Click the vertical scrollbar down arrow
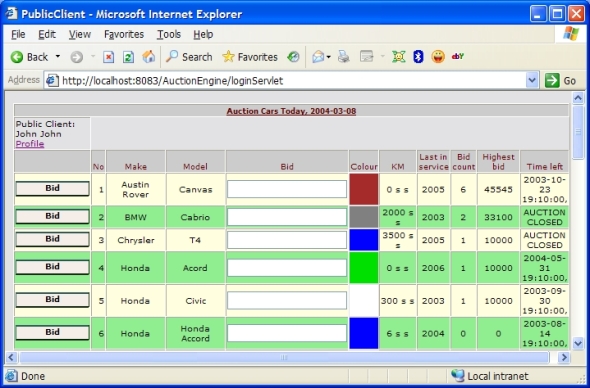This screenshot has height=388, width=590. (578, 343)
